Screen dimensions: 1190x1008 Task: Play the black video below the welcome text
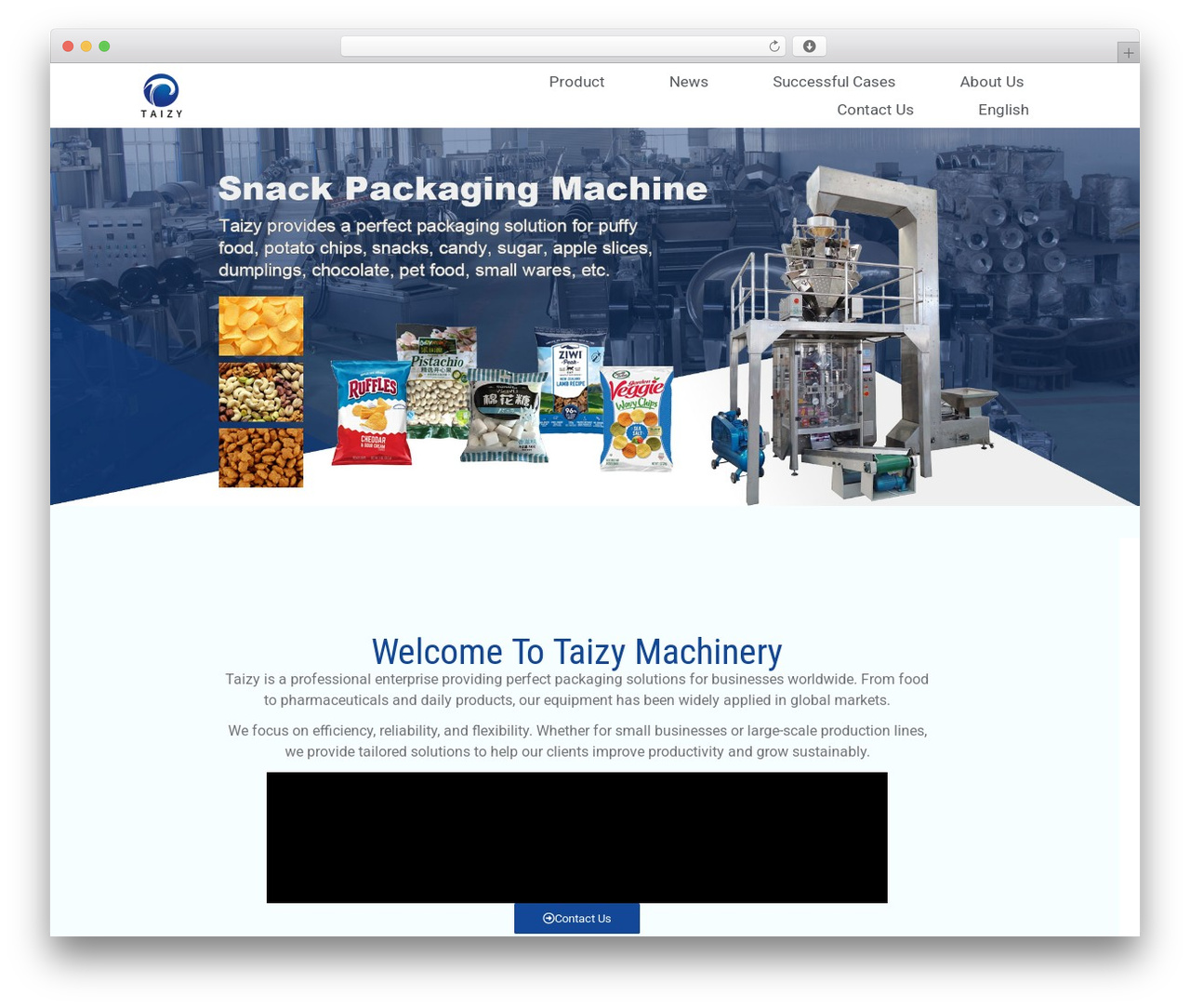point(576,837)
